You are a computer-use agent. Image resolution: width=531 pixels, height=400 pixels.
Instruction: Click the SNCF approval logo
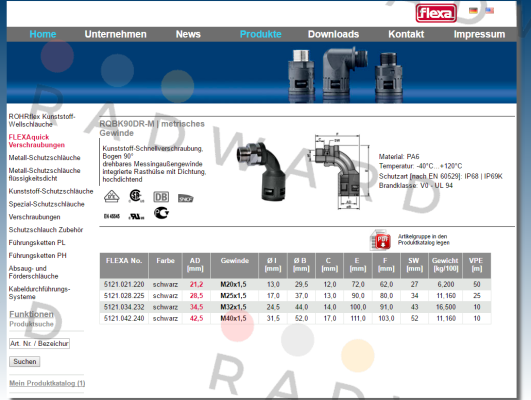pos(186,198)
